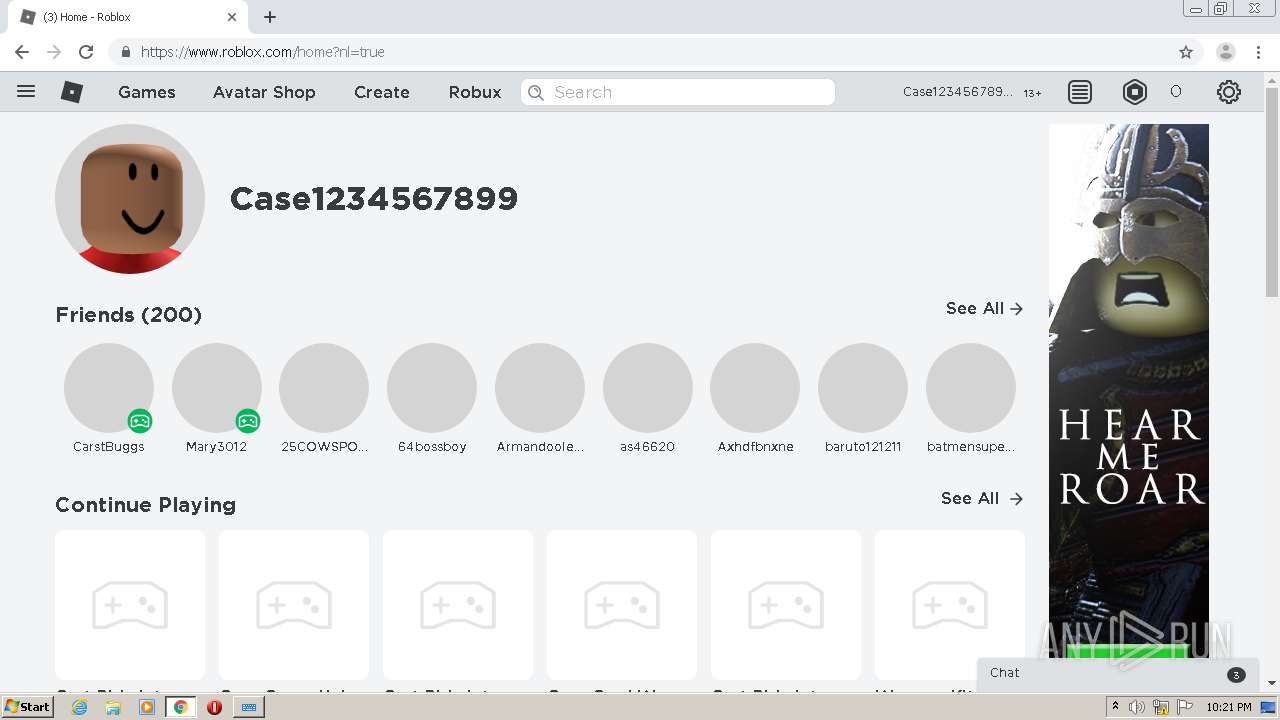Open the Chrome profile icon

point(1225,52)
